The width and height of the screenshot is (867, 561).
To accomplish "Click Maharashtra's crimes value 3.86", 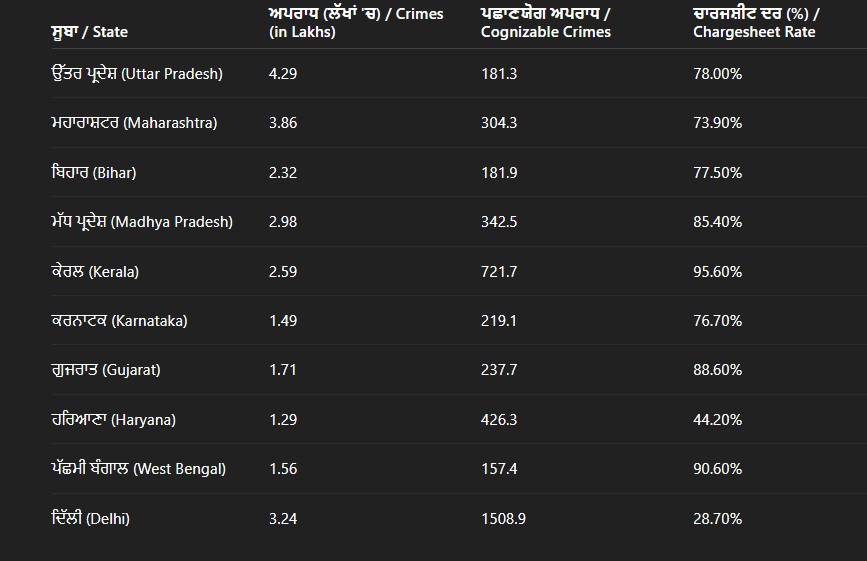I will (x=283, y=123).
